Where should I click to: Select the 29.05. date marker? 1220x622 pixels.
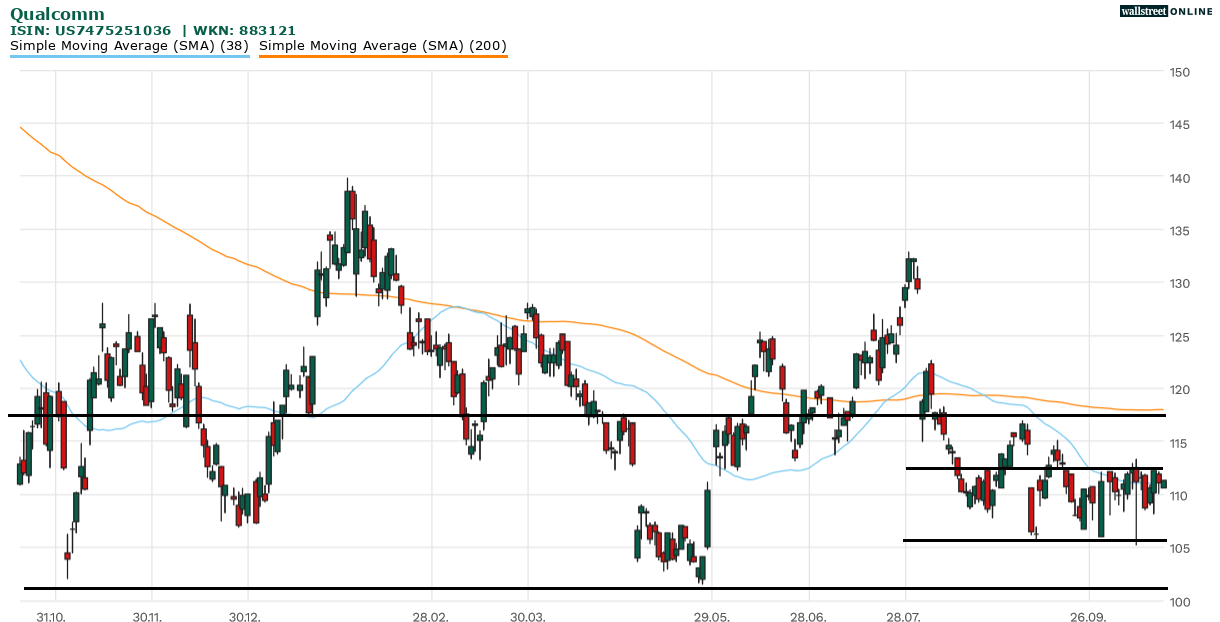710,615
